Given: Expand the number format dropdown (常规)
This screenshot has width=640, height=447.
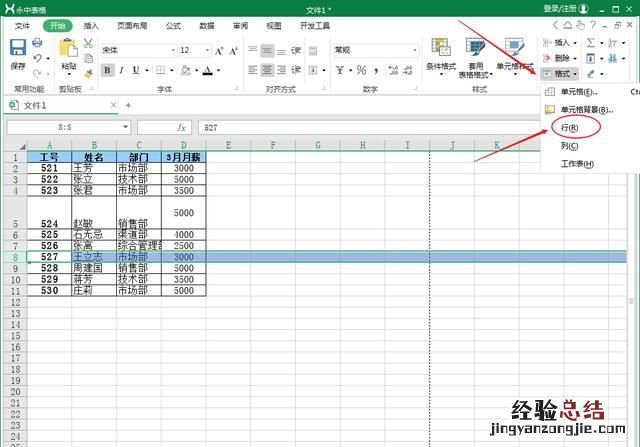Looking at the screenshot, I should coord(371,50).
